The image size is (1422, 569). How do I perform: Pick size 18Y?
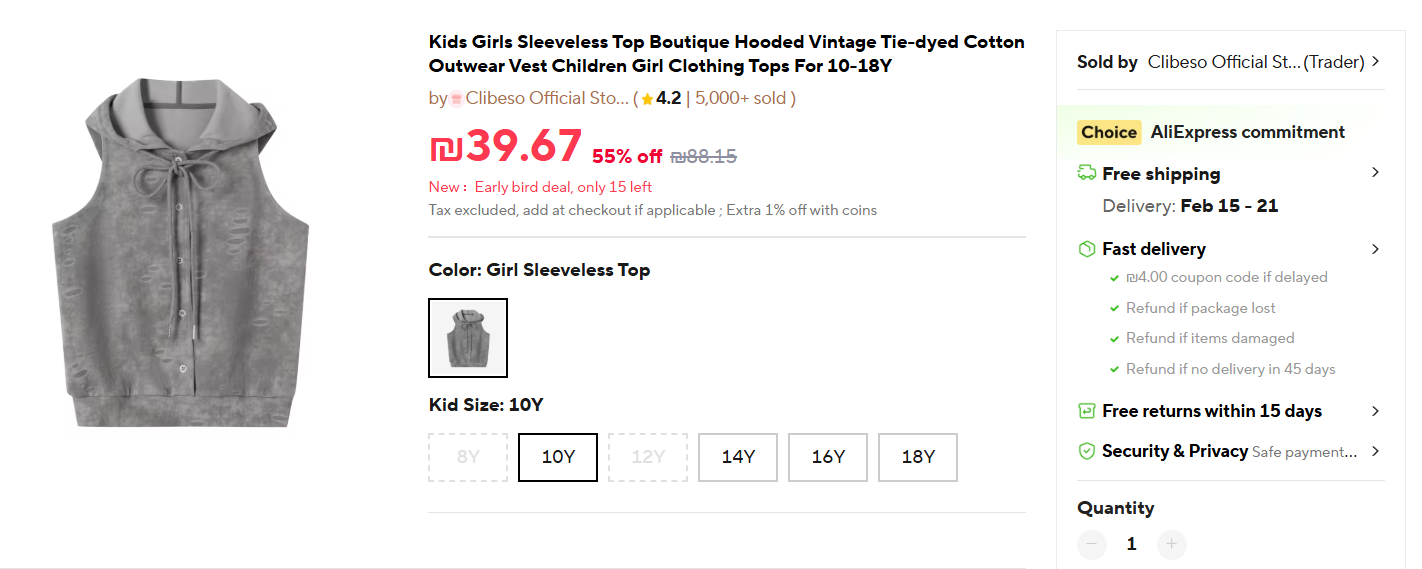click(x=918, y=457)
